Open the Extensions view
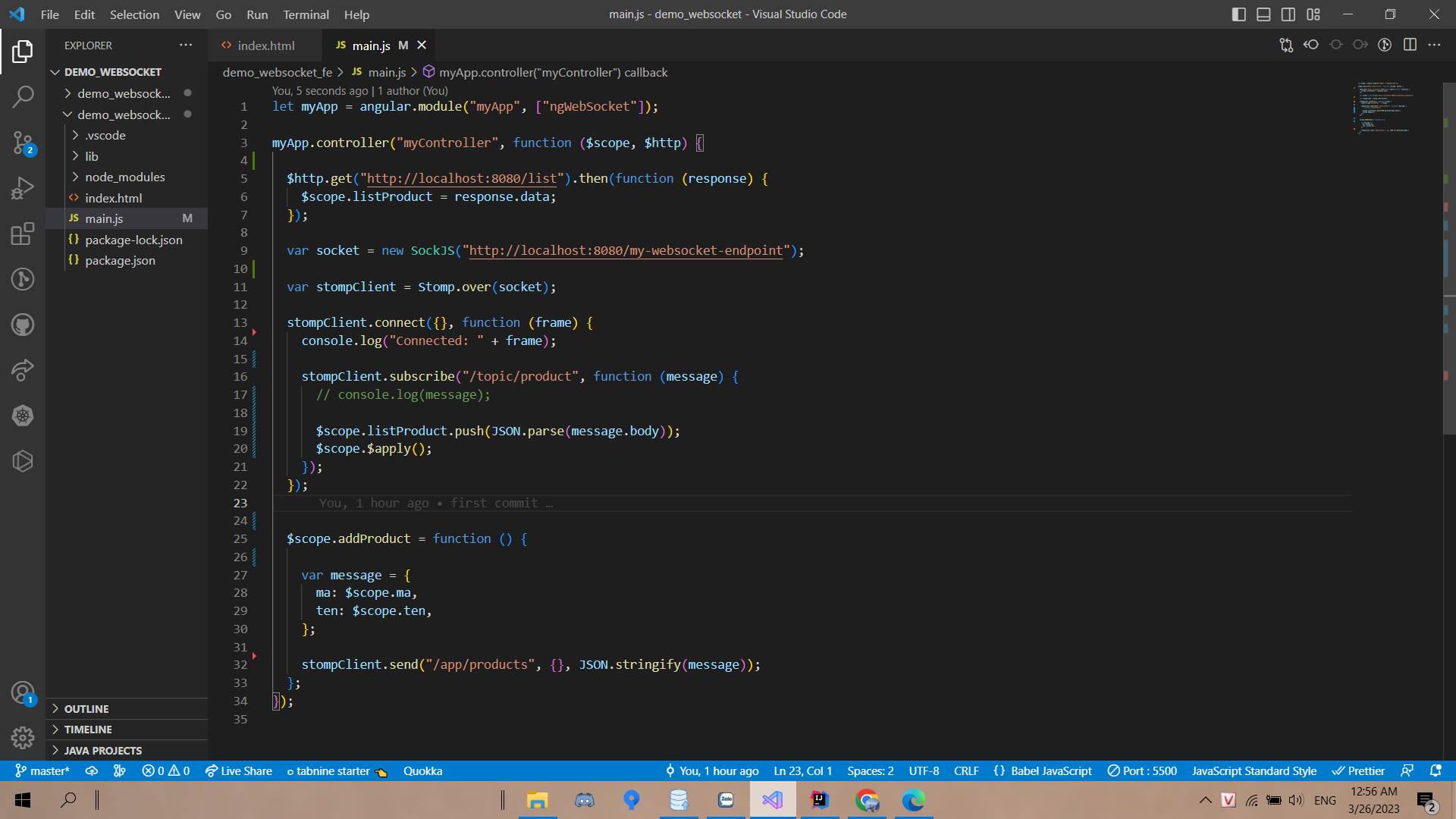 [23, 234]
